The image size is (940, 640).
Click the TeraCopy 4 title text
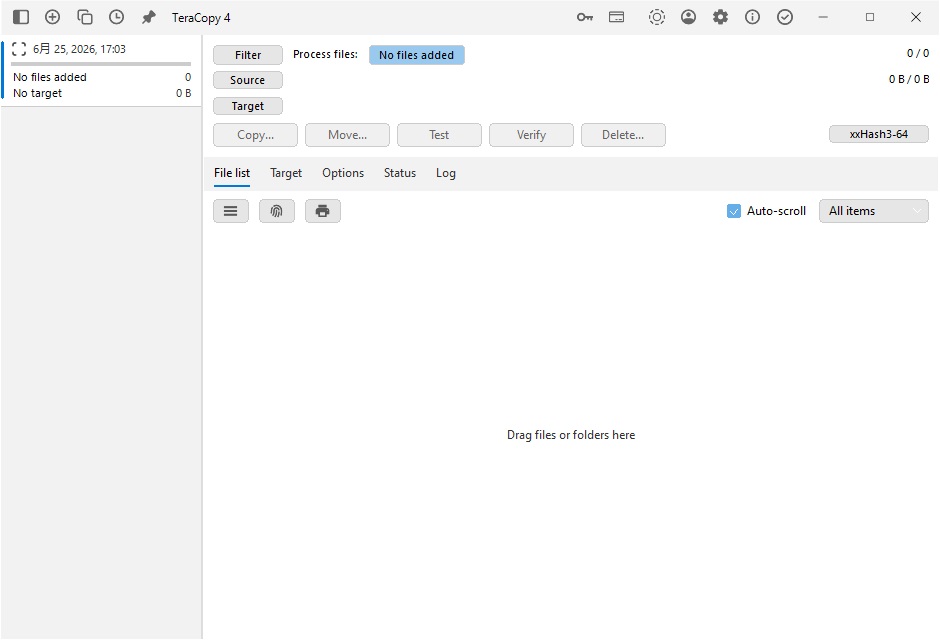[x=201, y=17]
